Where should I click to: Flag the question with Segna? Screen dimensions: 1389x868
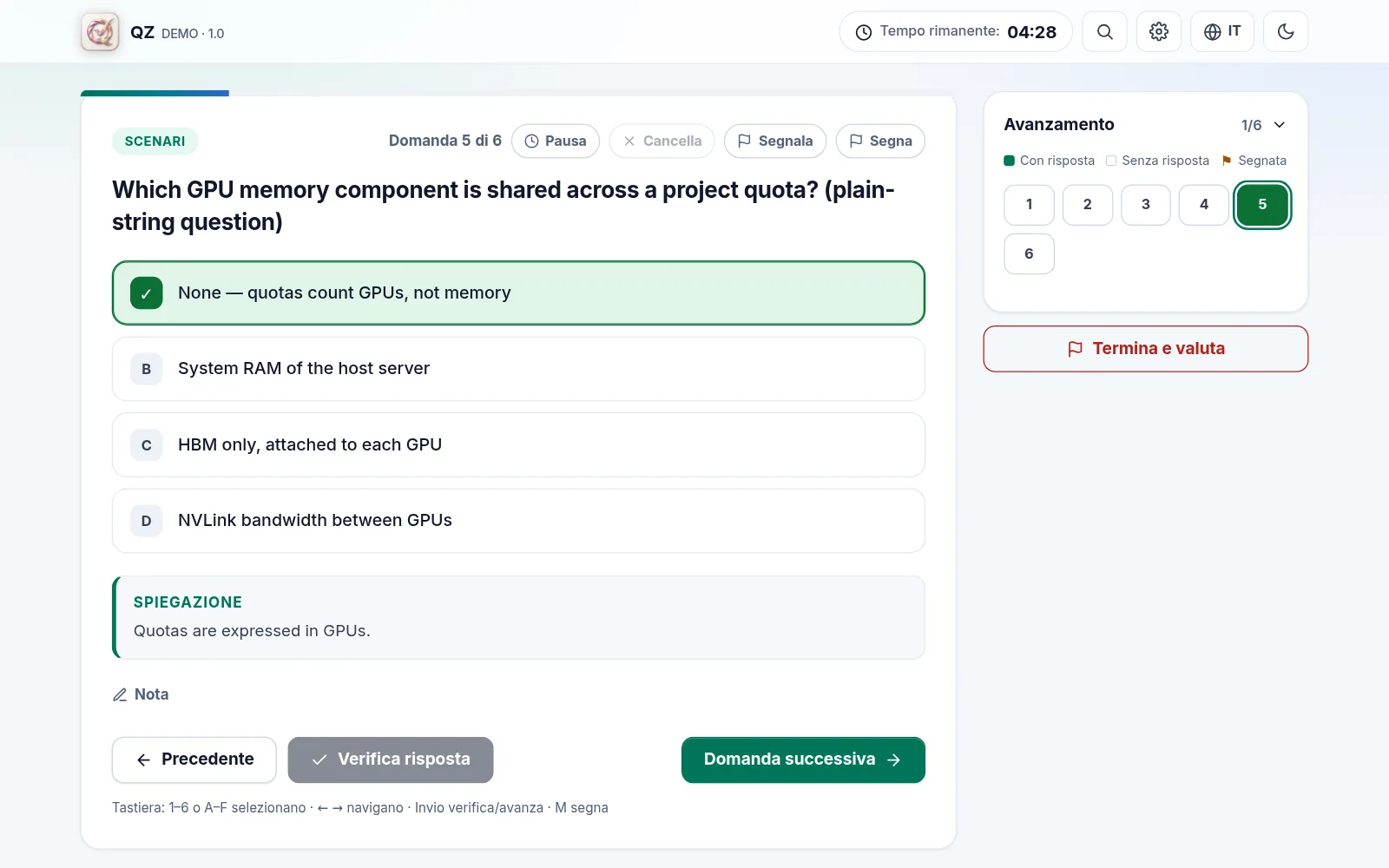click(880, 141)
